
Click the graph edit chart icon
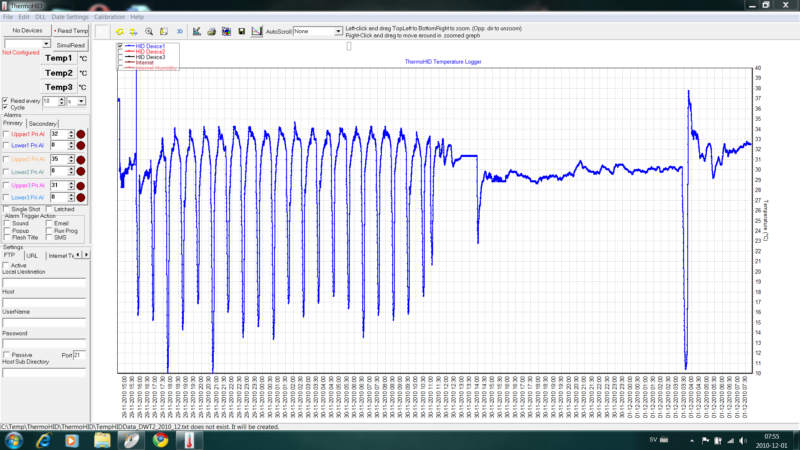point(196,31)
